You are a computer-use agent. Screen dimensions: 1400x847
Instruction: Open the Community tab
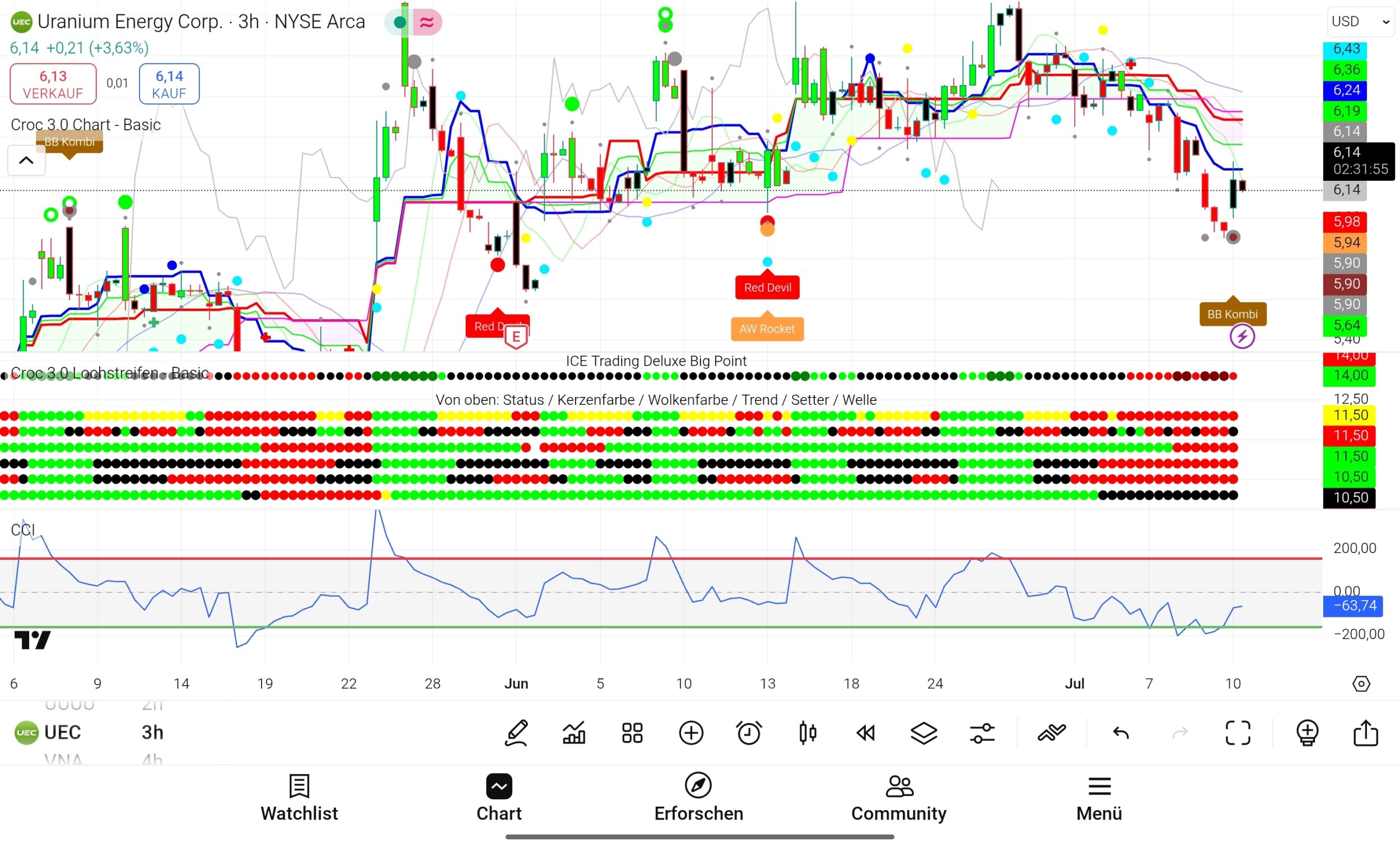pyautogui.click(x=898, y=798)
